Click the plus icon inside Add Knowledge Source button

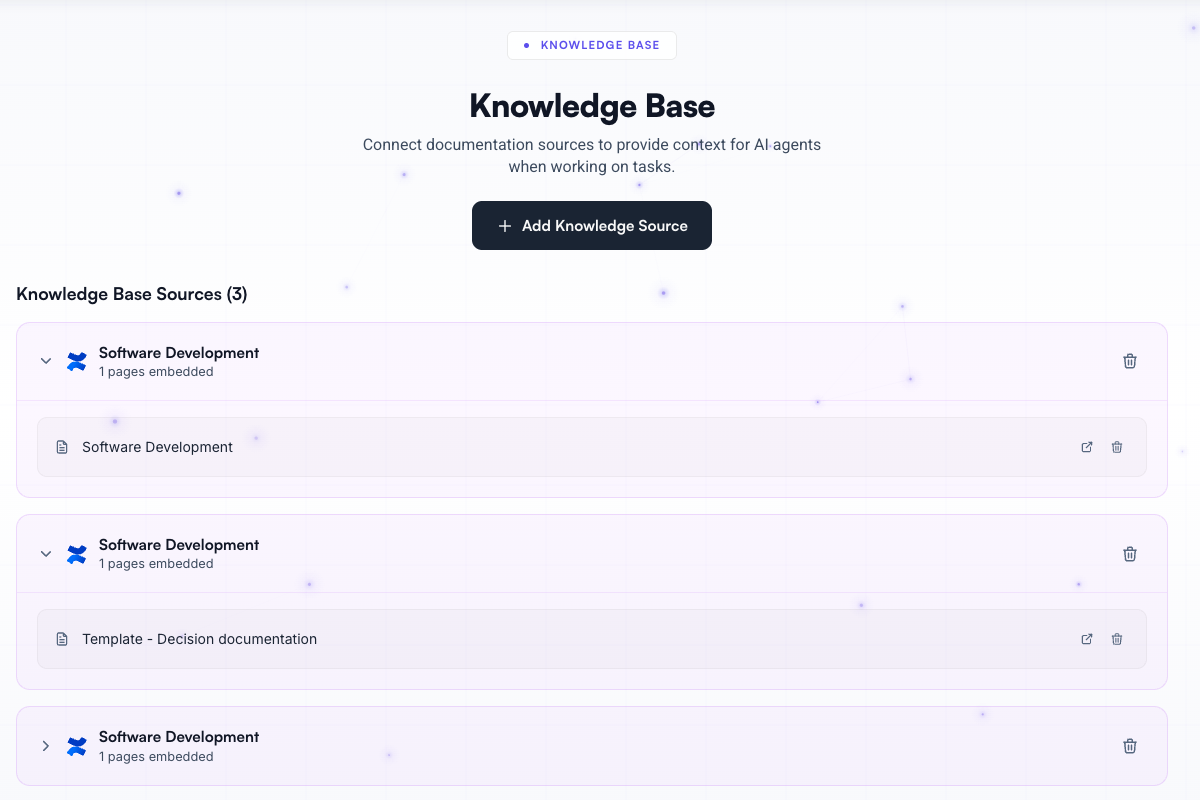coord(505,225)
